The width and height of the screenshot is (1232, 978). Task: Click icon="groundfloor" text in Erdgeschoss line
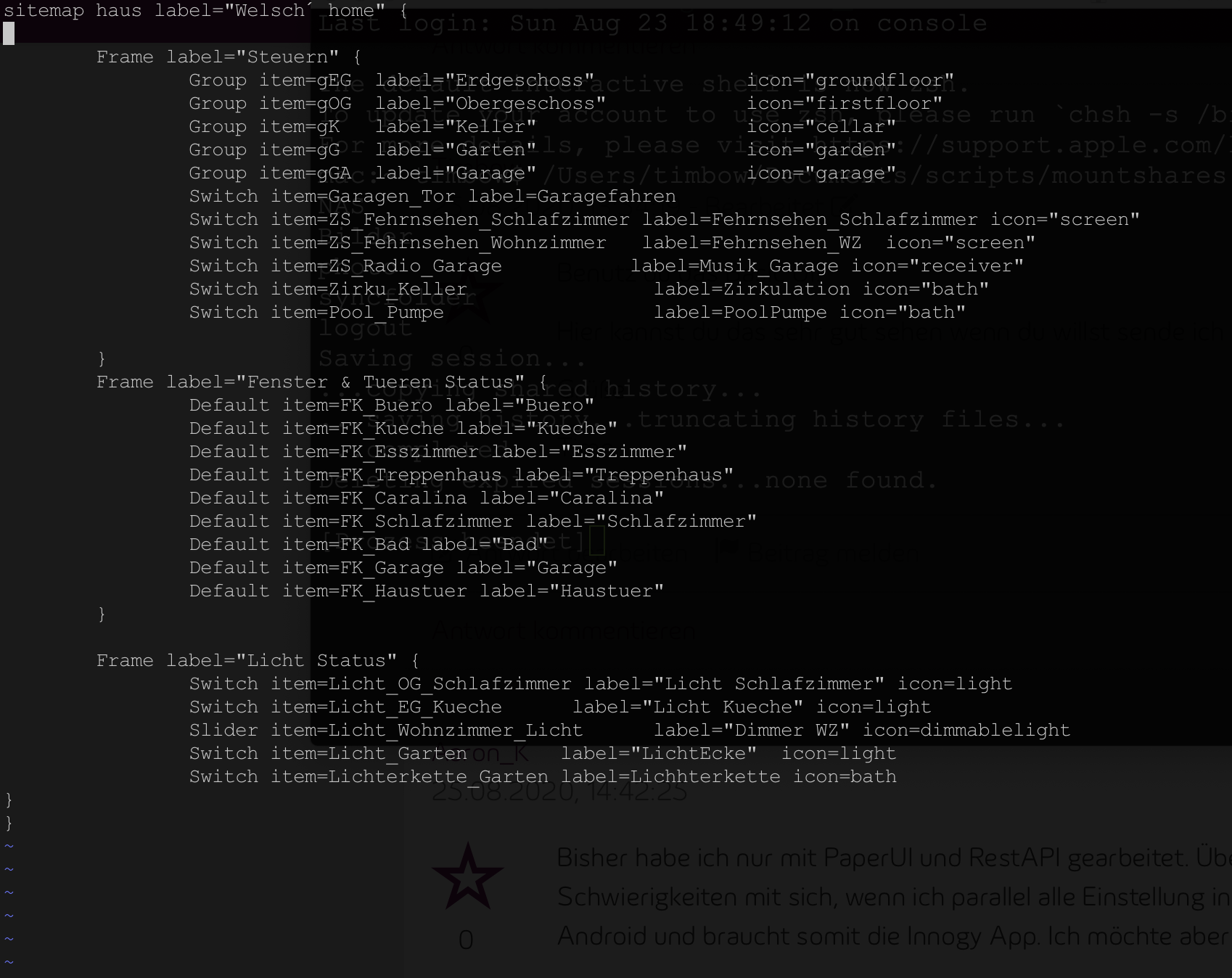[850, 81]
